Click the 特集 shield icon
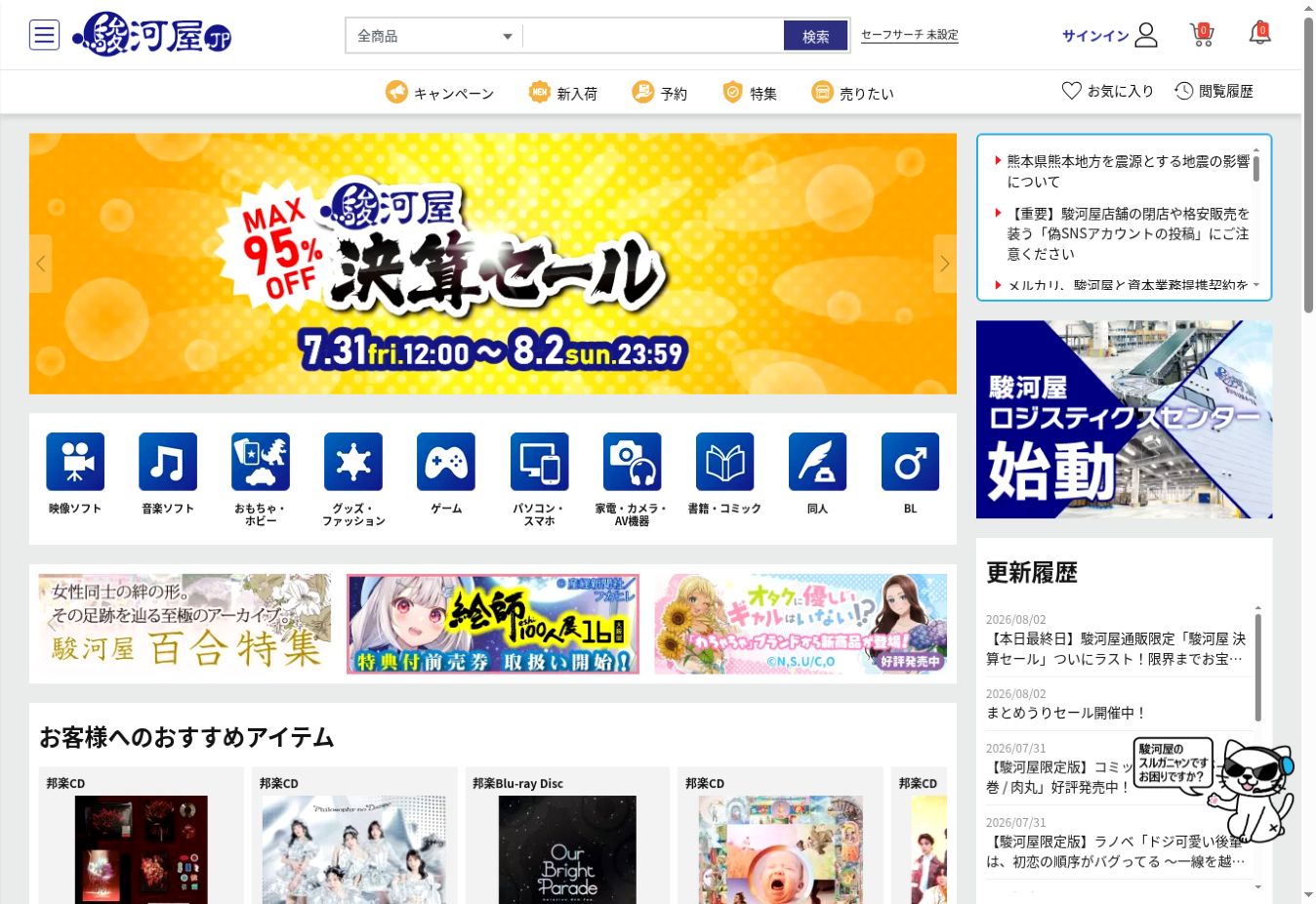The width and height of the screenshot is (1316, 904). tap(732, 92)
